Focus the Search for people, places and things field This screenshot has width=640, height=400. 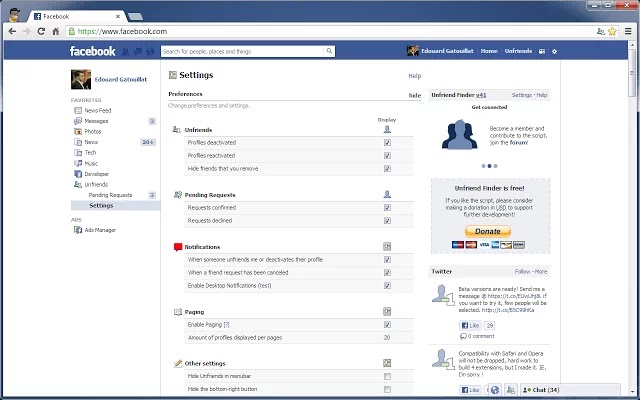point(243,51)
